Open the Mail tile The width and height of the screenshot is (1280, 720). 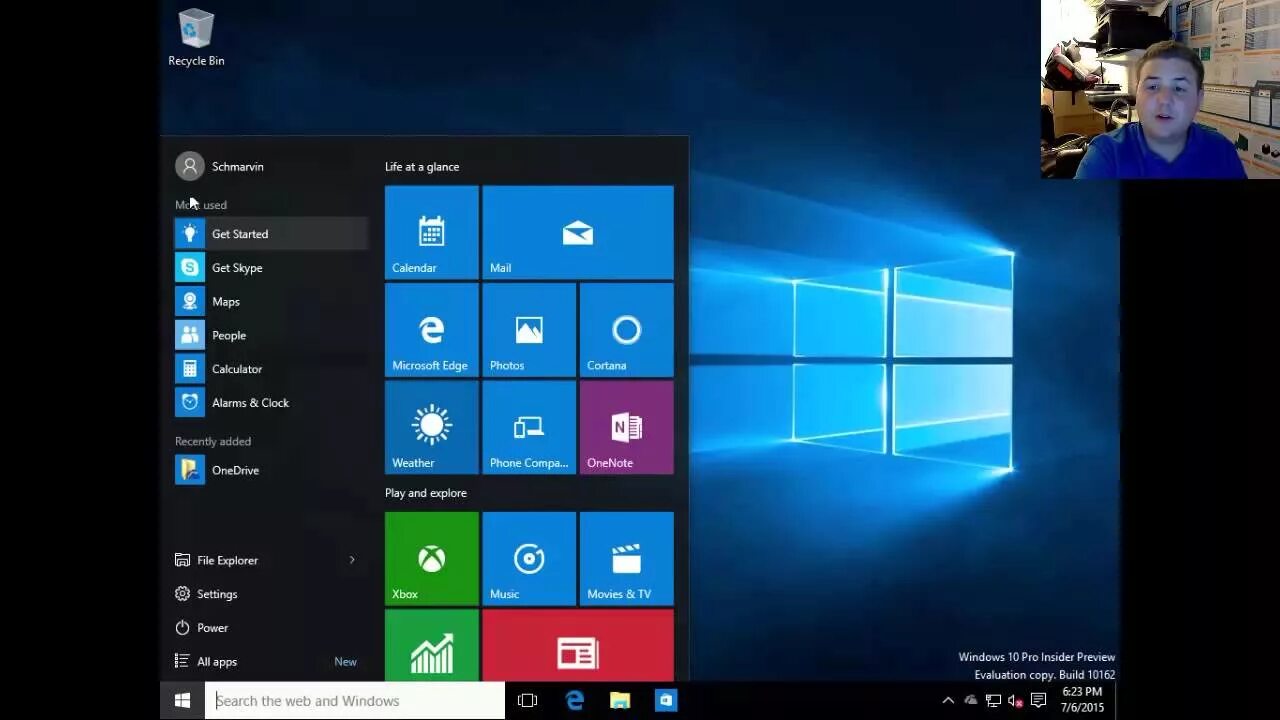click(x=578, y=232)
